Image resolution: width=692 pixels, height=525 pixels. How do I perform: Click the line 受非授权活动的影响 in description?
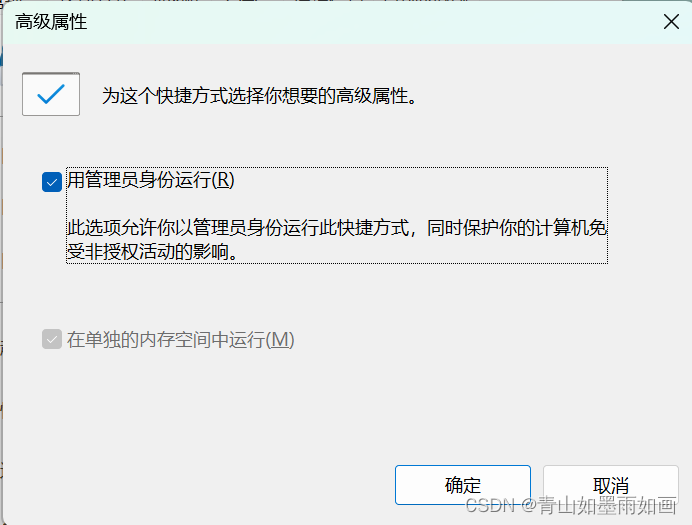pos(153,251)
